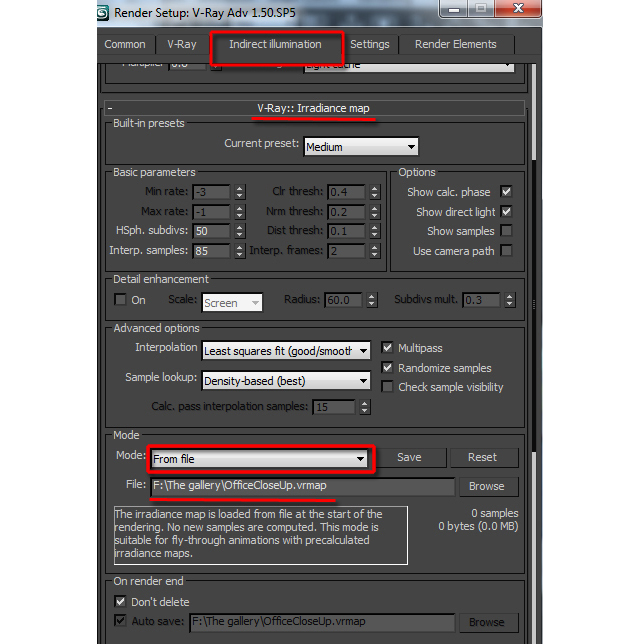Click the Interp. samples spinner arrows
This screenshot has height=644, width=640.
(240, 251)
